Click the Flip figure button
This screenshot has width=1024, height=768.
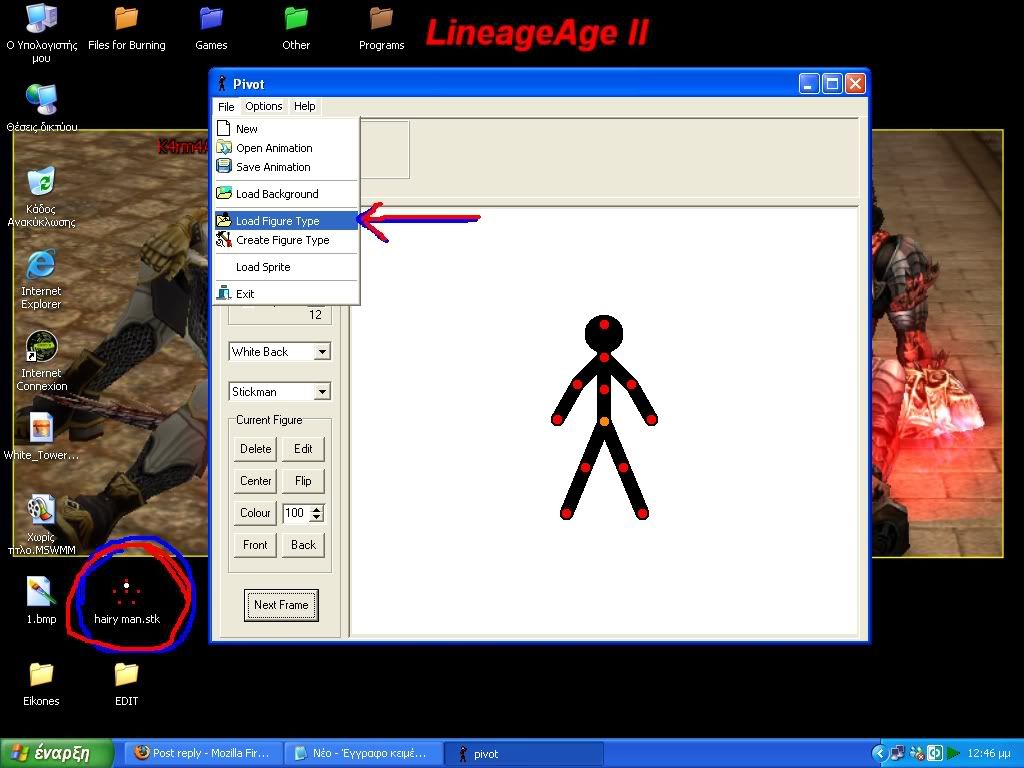click(303, 481)
